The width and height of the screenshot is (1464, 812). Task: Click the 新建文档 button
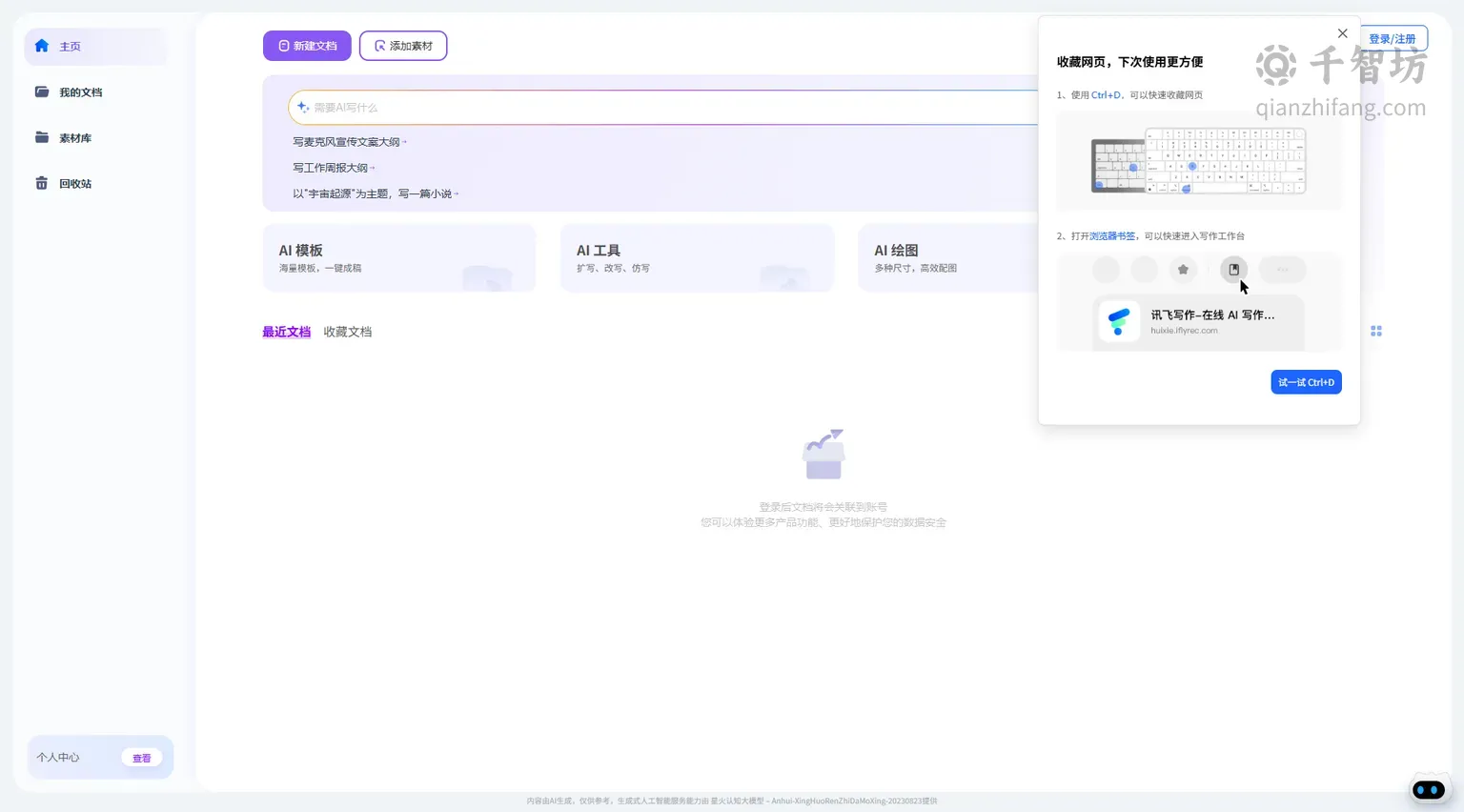pyautogui.click(x=307, y=46)
